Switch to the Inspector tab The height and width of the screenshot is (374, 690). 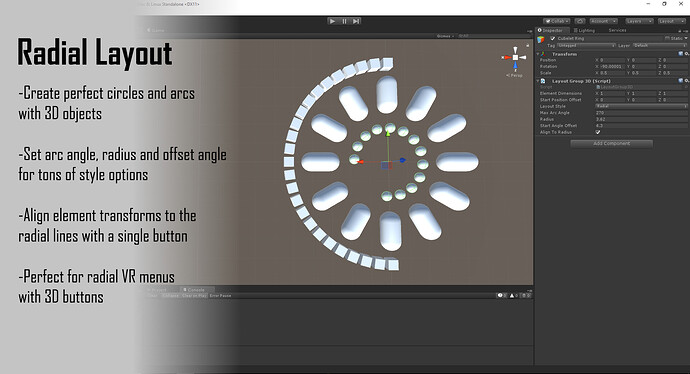(553, 30)
